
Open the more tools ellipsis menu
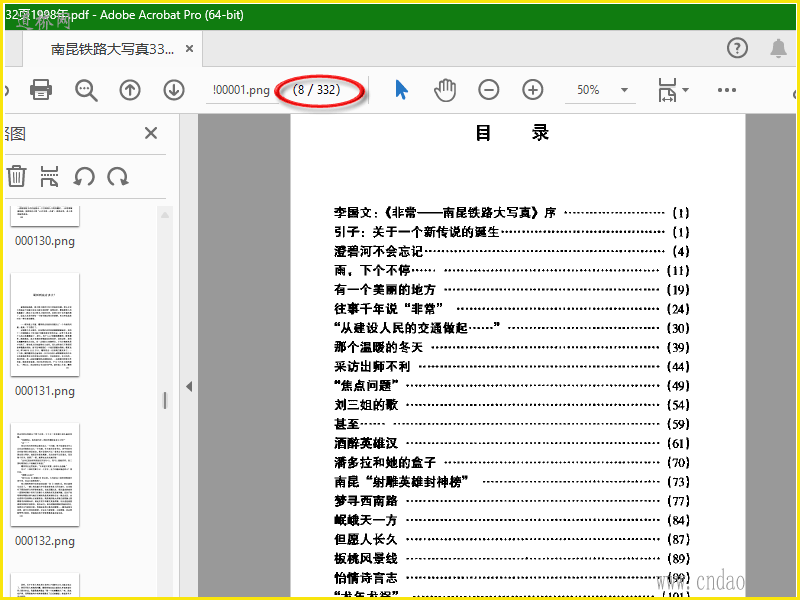[727, 90]
